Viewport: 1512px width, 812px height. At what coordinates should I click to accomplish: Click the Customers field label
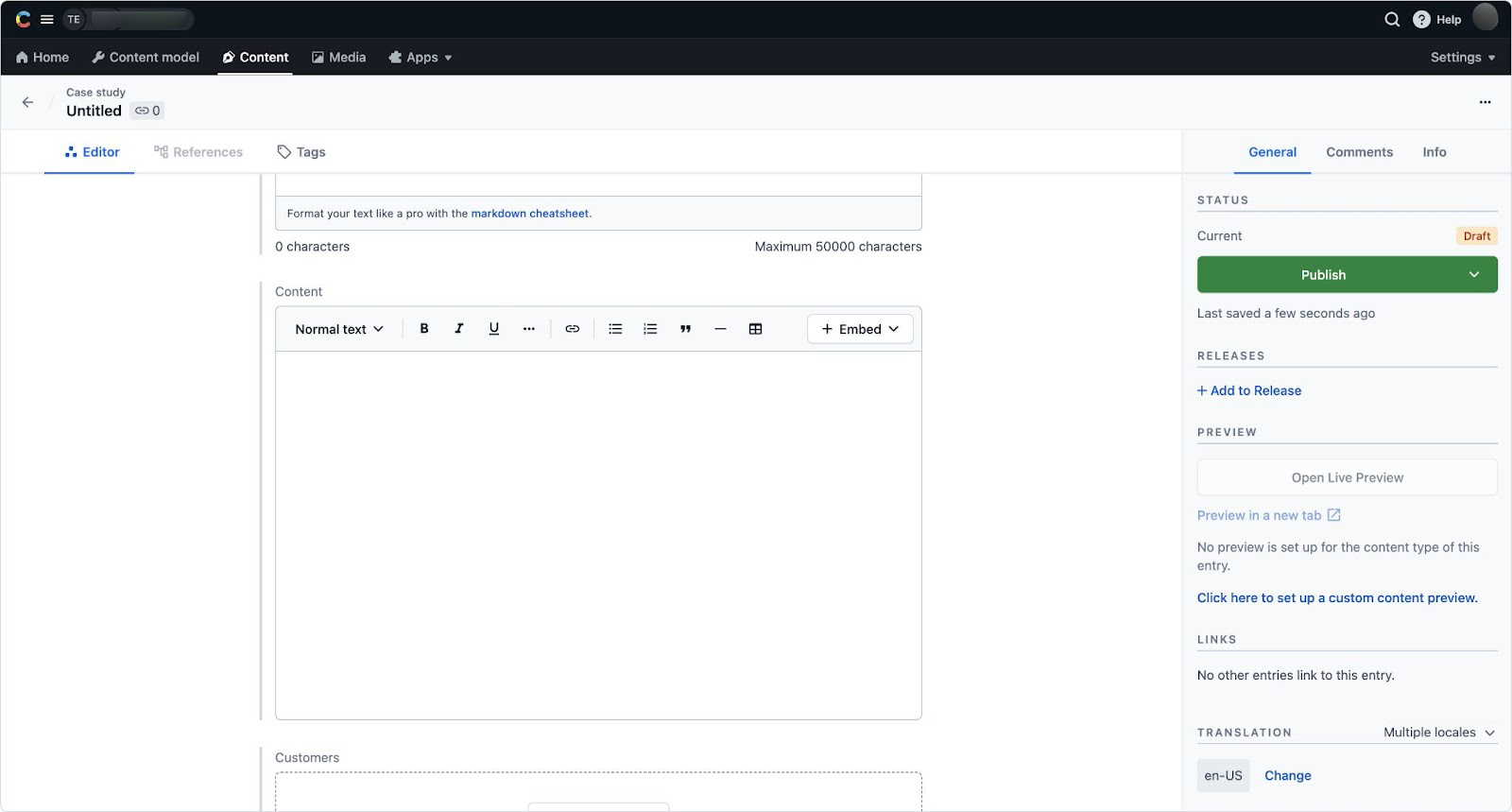tap(307, 758)
